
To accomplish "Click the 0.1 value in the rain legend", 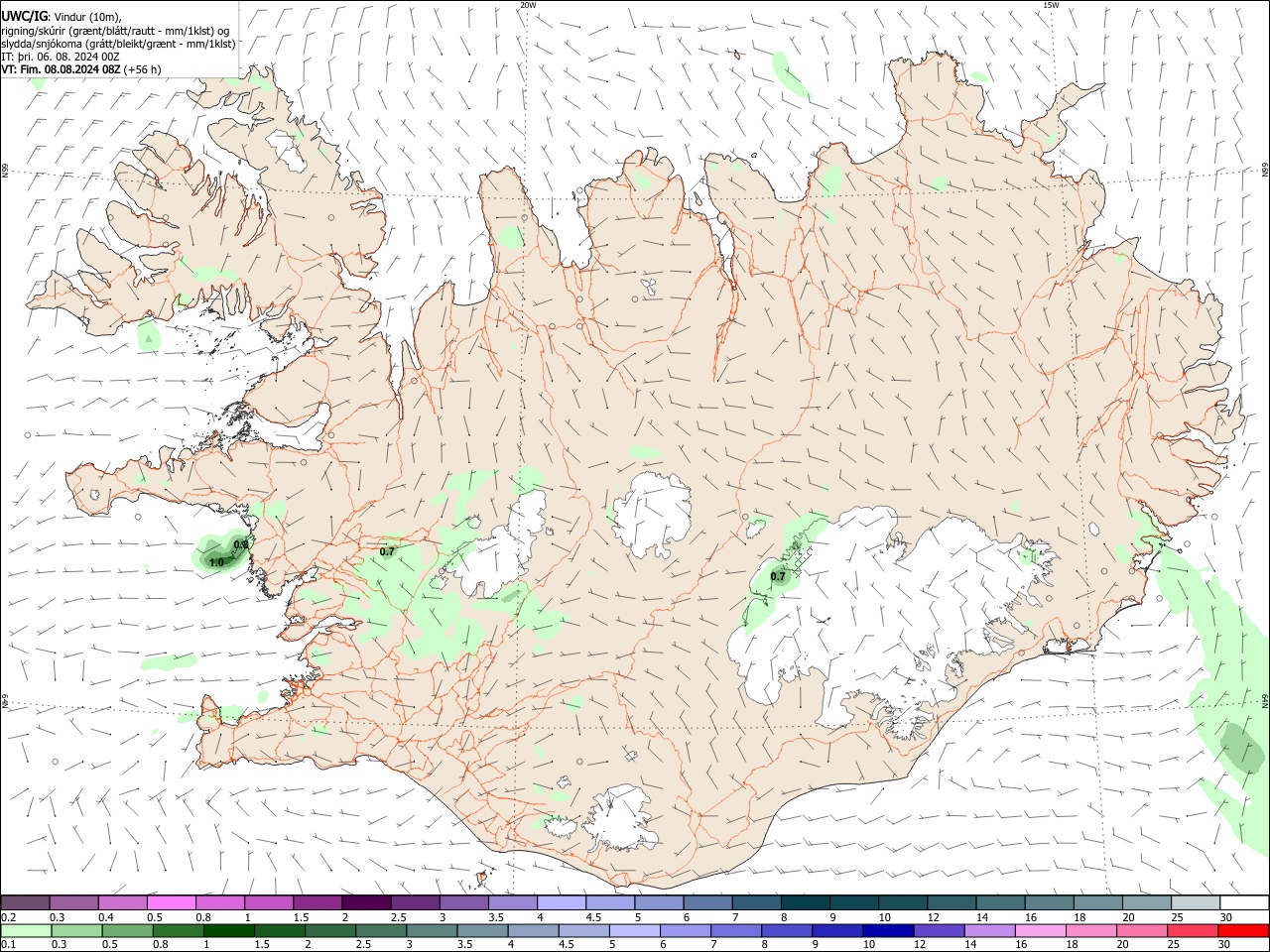I will [x=9, y=945].
